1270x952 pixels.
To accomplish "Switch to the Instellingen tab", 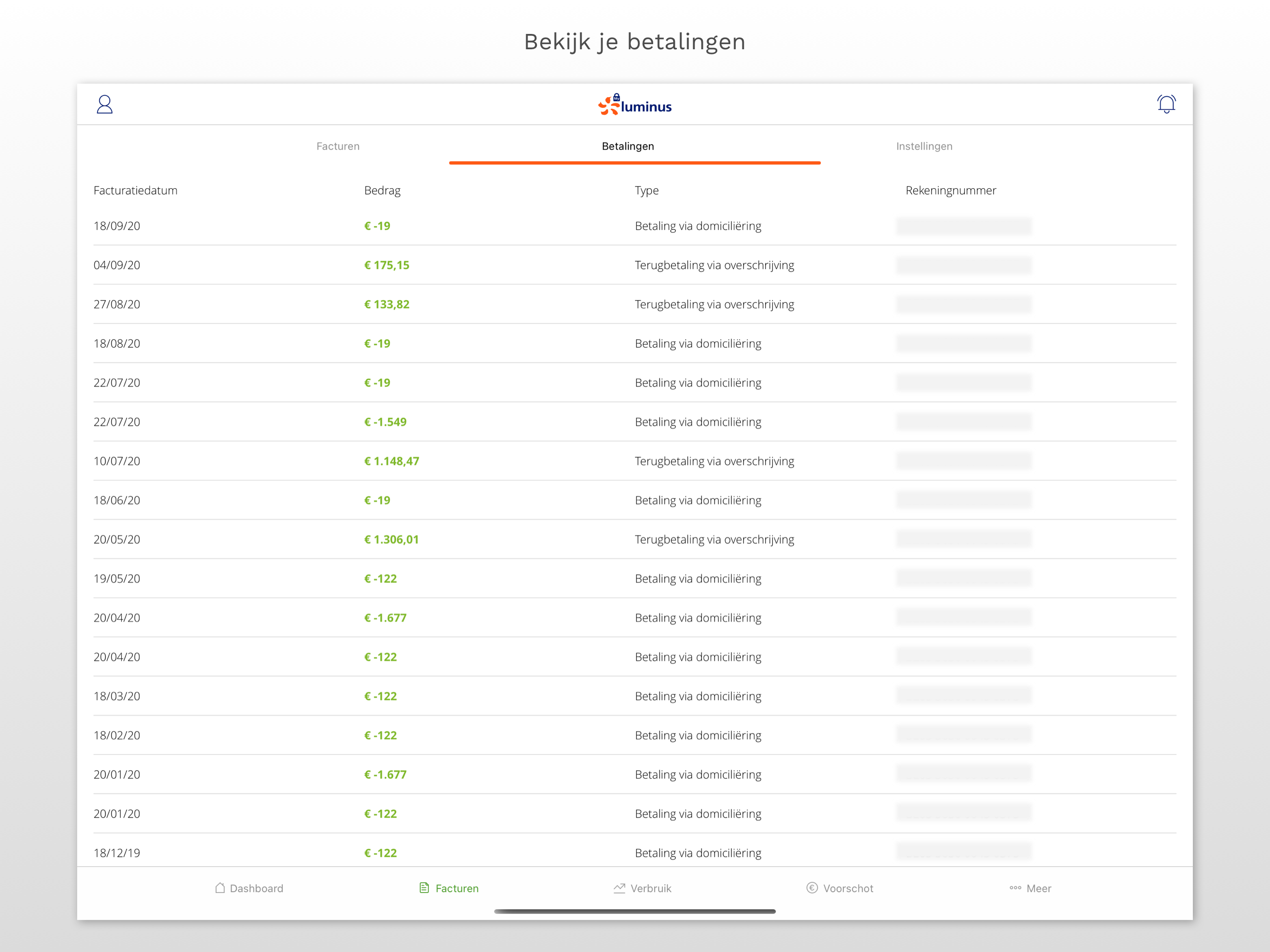I will coord(924,146).
